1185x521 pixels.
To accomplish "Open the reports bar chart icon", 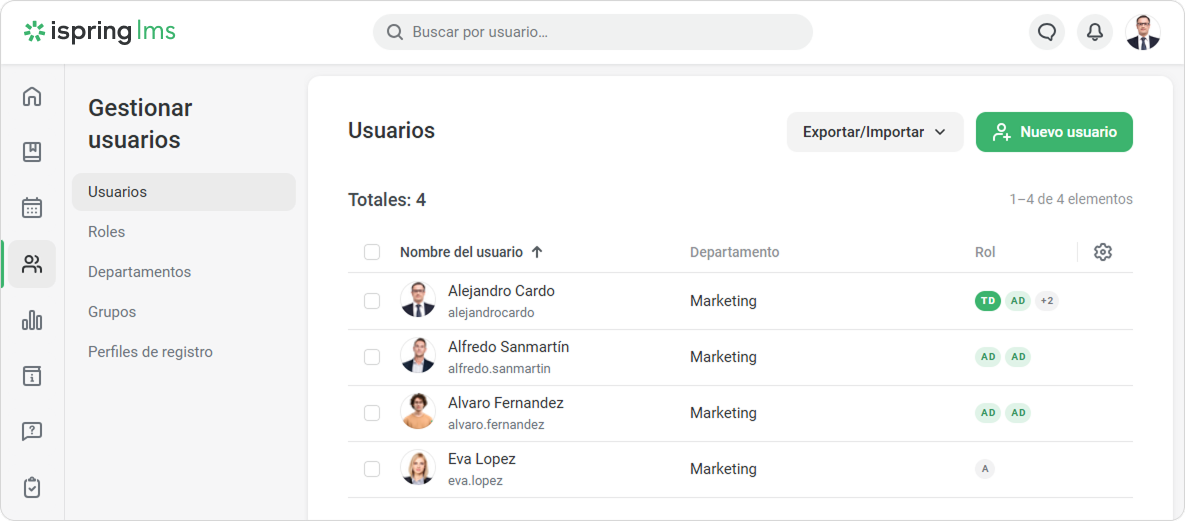I will 32,320.
